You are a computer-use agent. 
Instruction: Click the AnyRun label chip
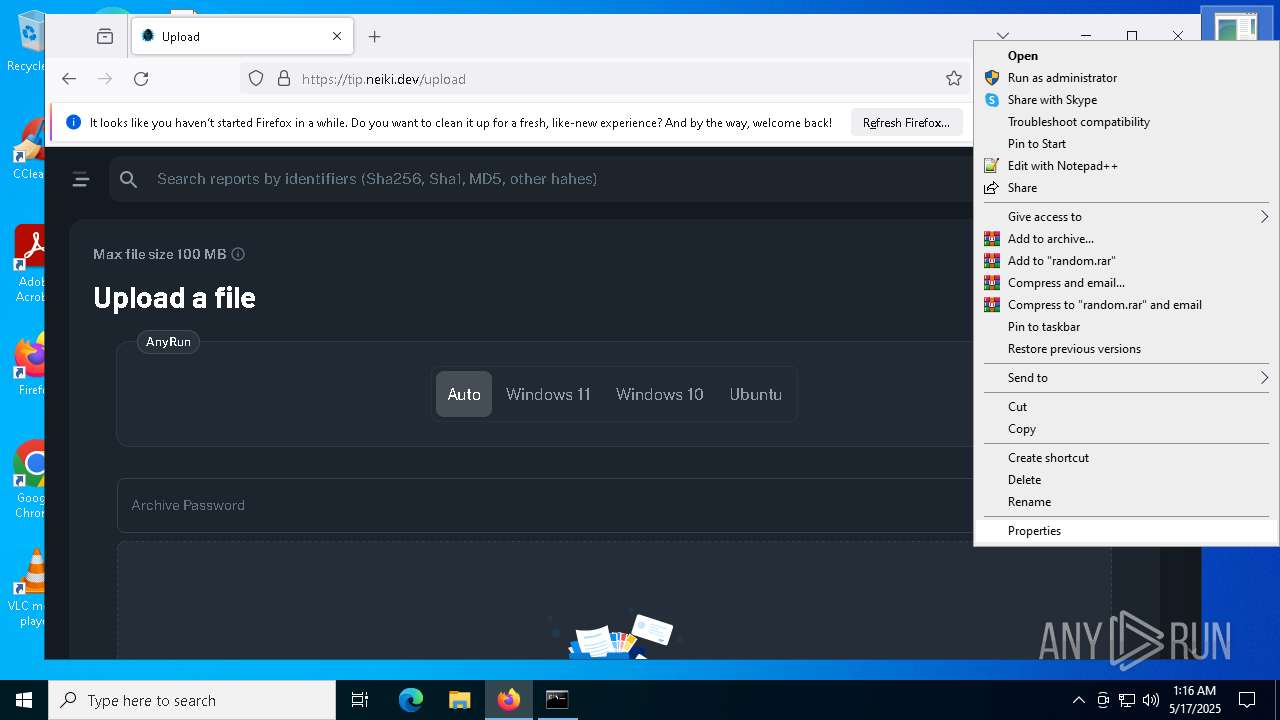pyautogui.click(x=168, y=342)
